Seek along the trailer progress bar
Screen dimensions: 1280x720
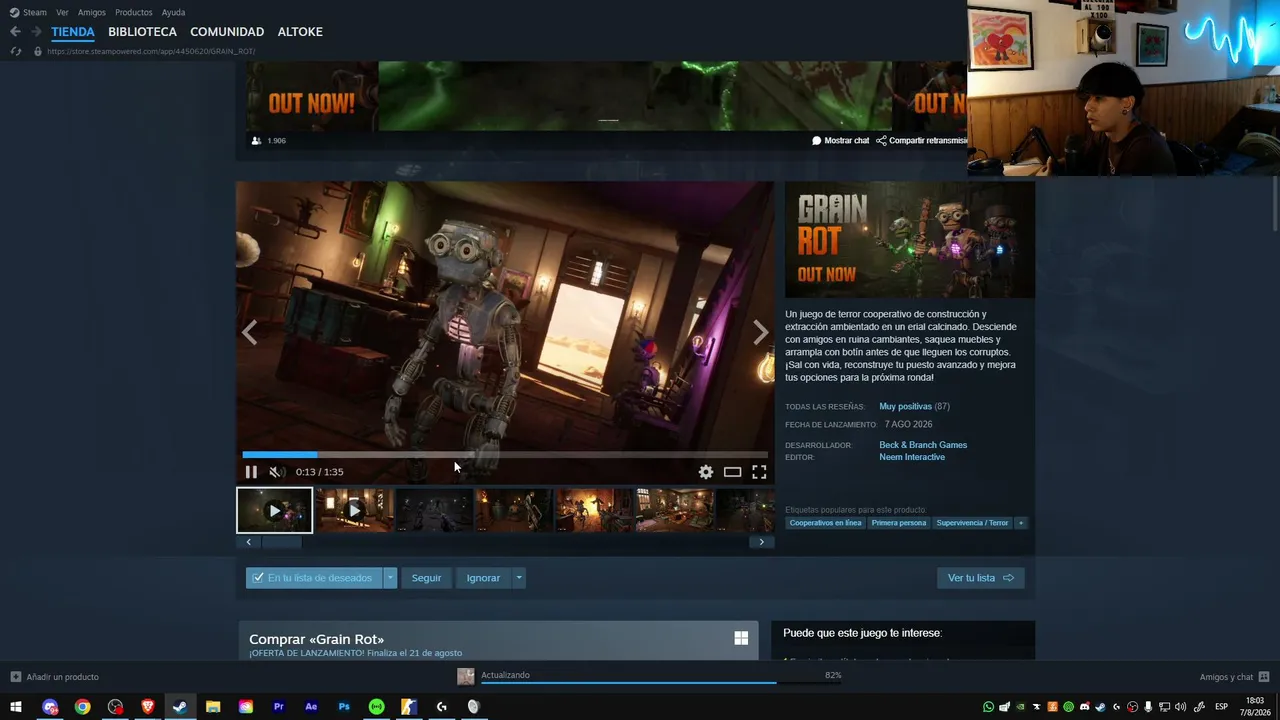click(505, 455)
